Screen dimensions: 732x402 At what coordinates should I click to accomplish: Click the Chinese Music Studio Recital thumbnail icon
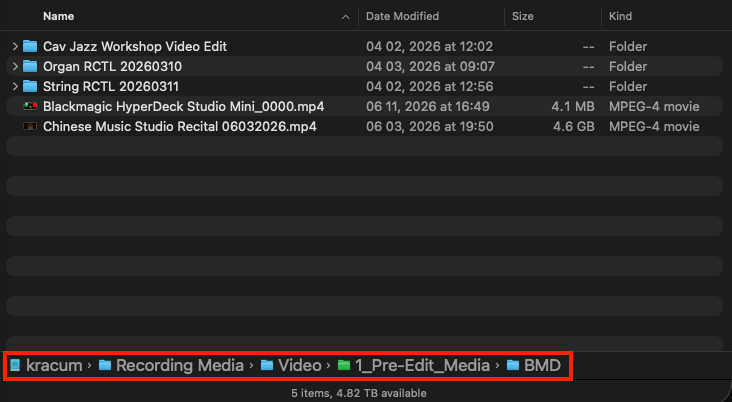click(x=30, y=127)
